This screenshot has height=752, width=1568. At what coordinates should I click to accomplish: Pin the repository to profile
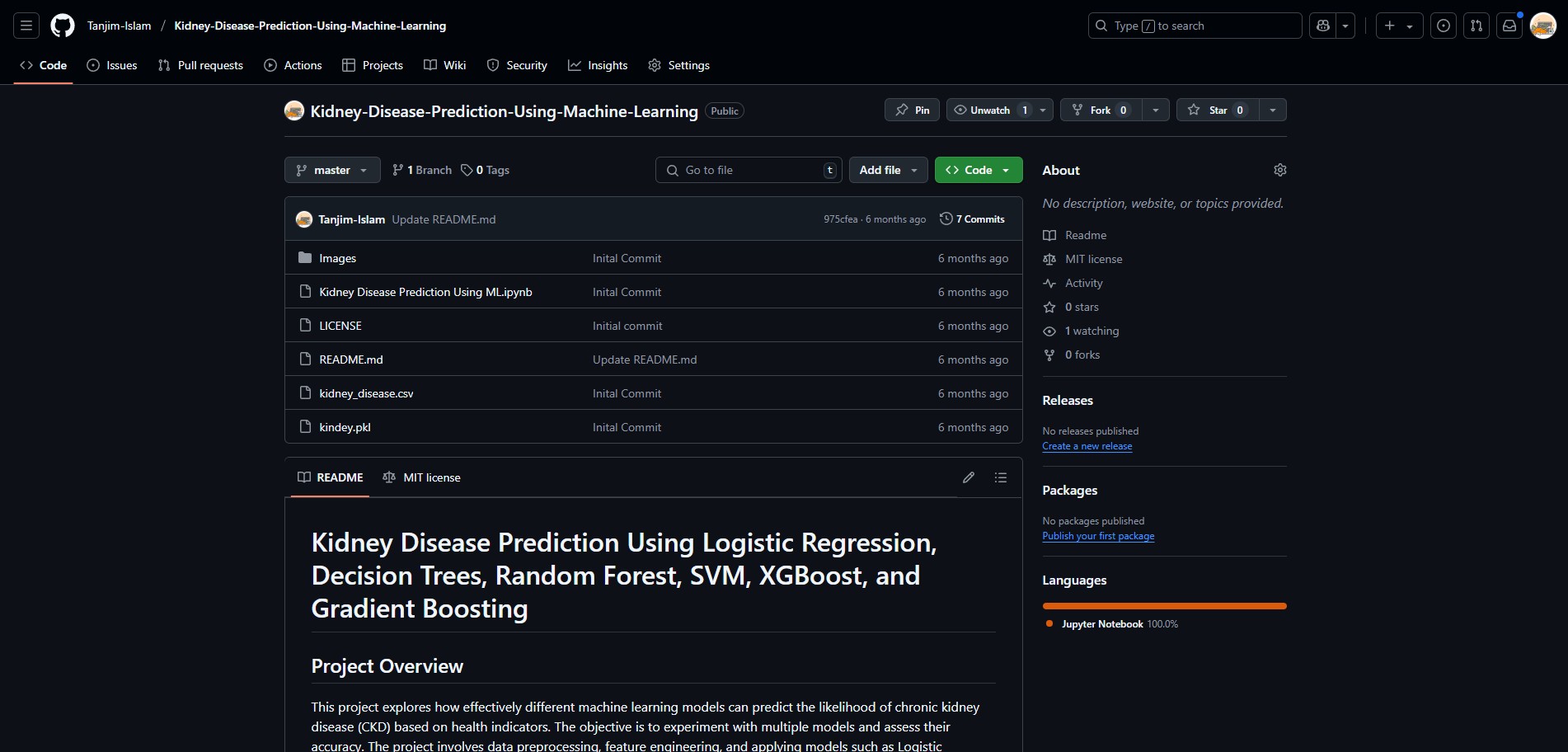coord(912,110)
